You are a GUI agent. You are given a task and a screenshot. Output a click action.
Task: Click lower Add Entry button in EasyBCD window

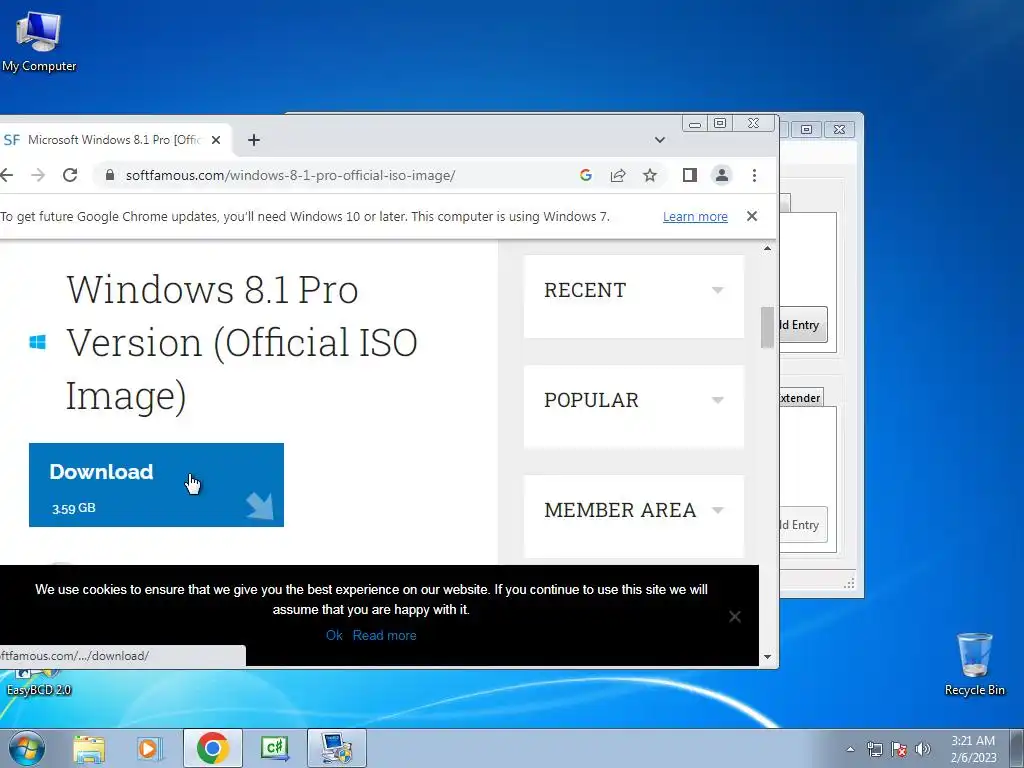[803, 524]
